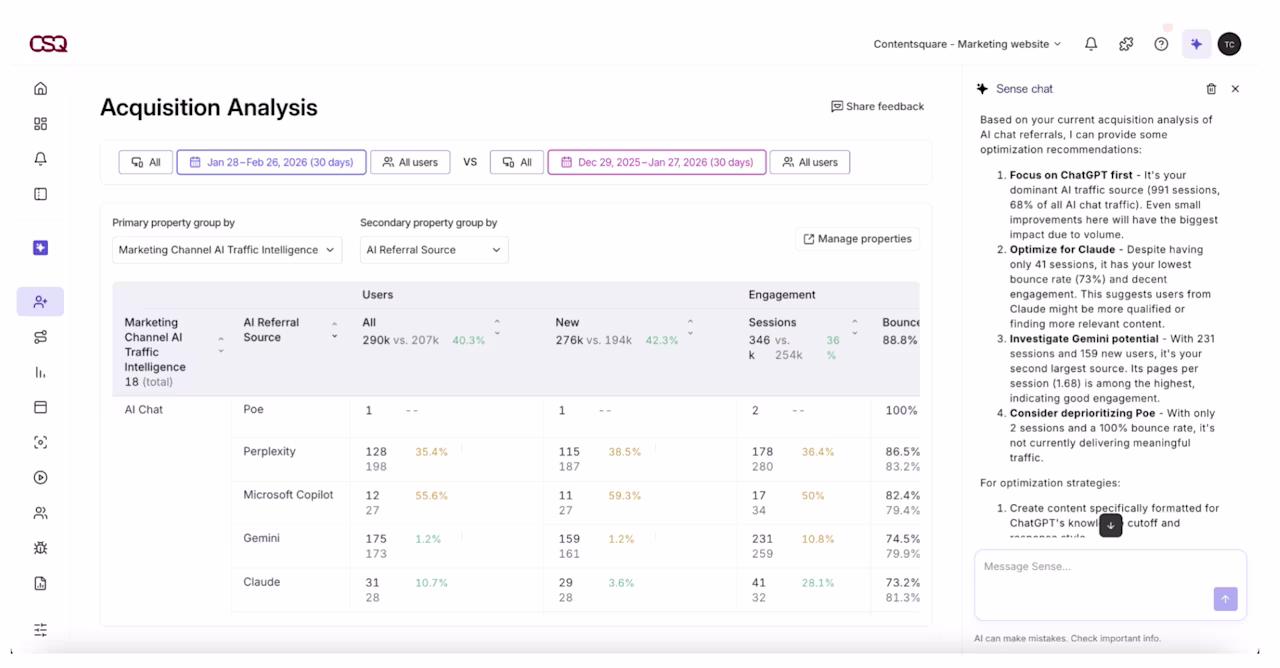
Task: Open first All users segment button
Action: coord(410,162)
